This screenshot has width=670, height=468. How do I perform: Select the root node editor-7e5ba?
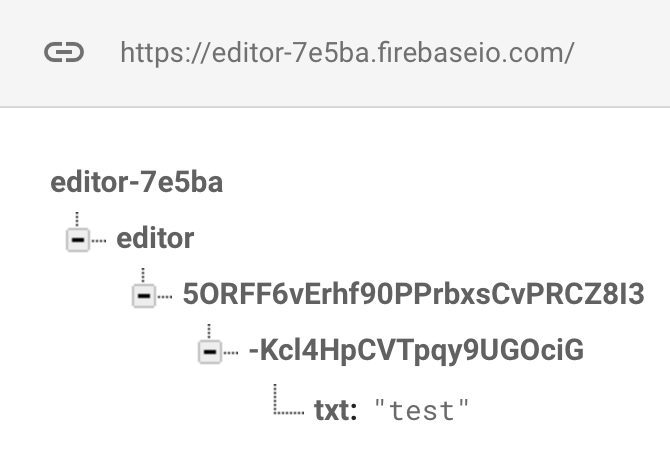(137, 182)
